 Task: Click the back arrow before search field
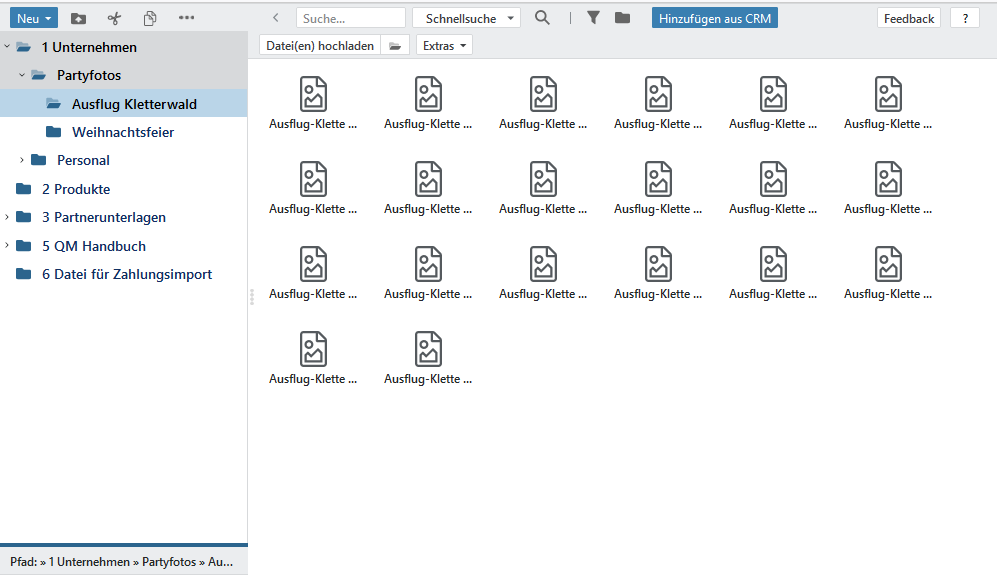click(276, 18)
